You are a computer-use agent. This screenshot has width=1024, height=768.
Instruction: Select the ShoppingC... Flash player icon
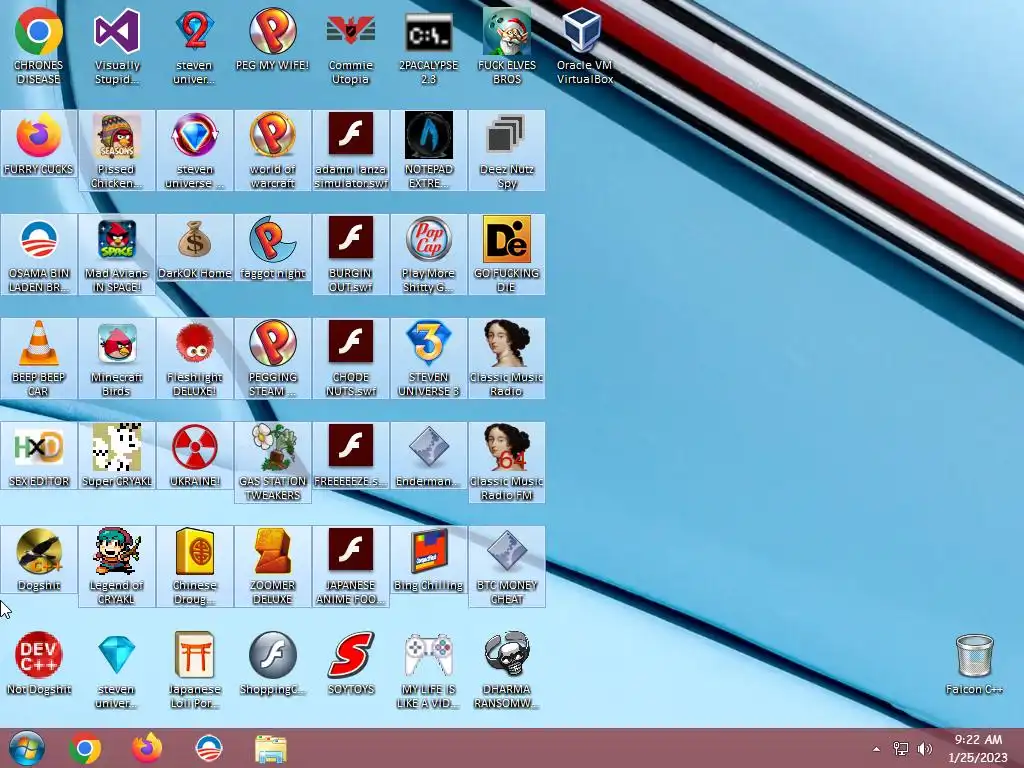[272, 663]
